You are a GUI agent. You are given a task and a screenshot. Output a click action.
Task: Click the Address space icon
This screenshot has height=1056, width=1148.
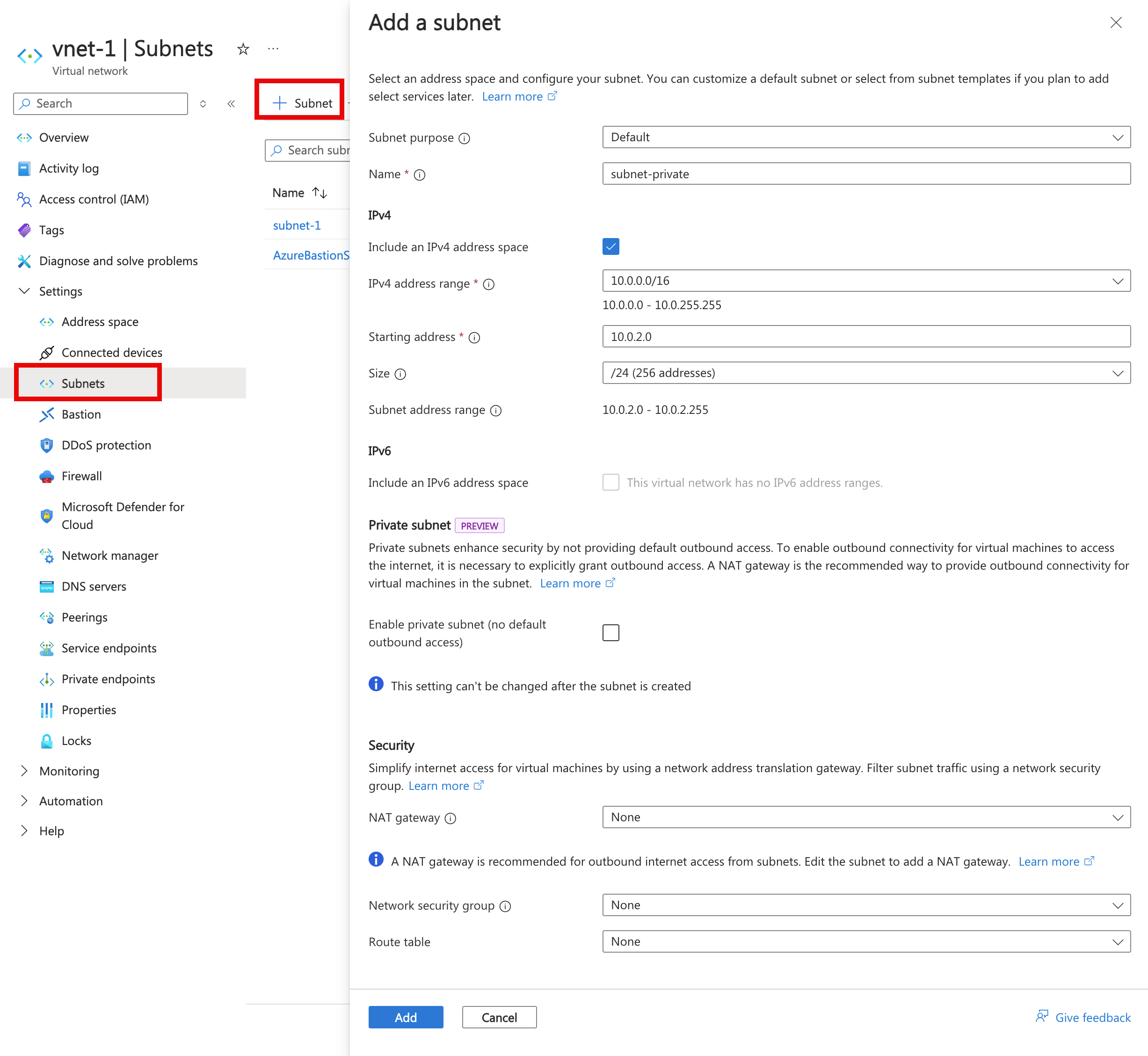[x=46, y=322]
